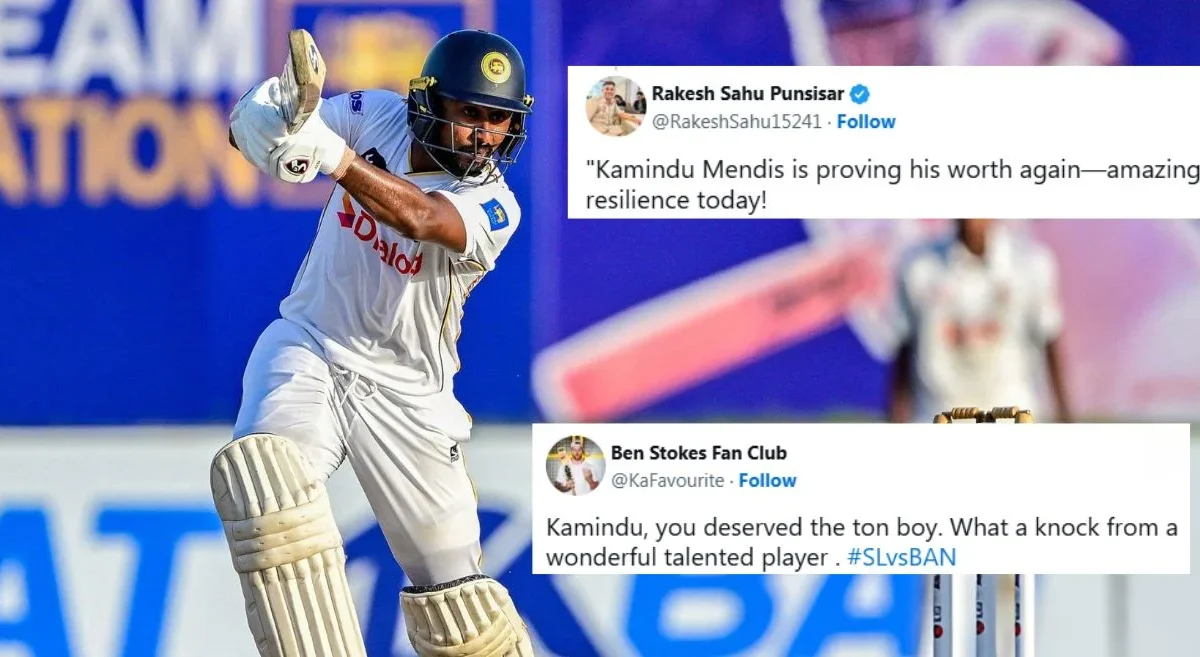
Task: Follow the @KaFavourite account
Action: click(768, 481)
